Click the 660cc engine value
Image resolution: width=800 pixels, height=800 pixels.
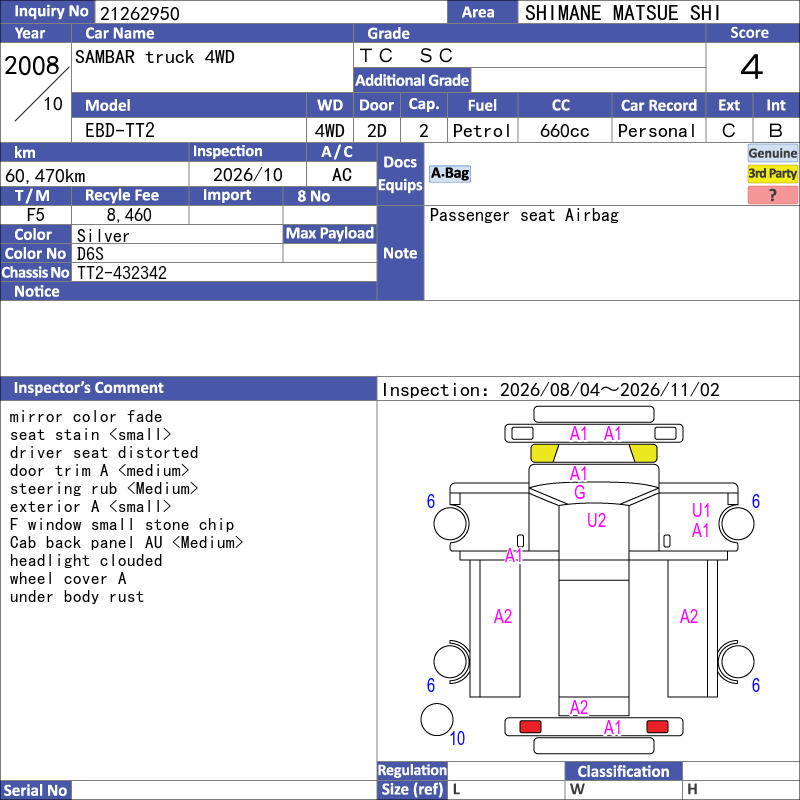click(x=564, y=131)
